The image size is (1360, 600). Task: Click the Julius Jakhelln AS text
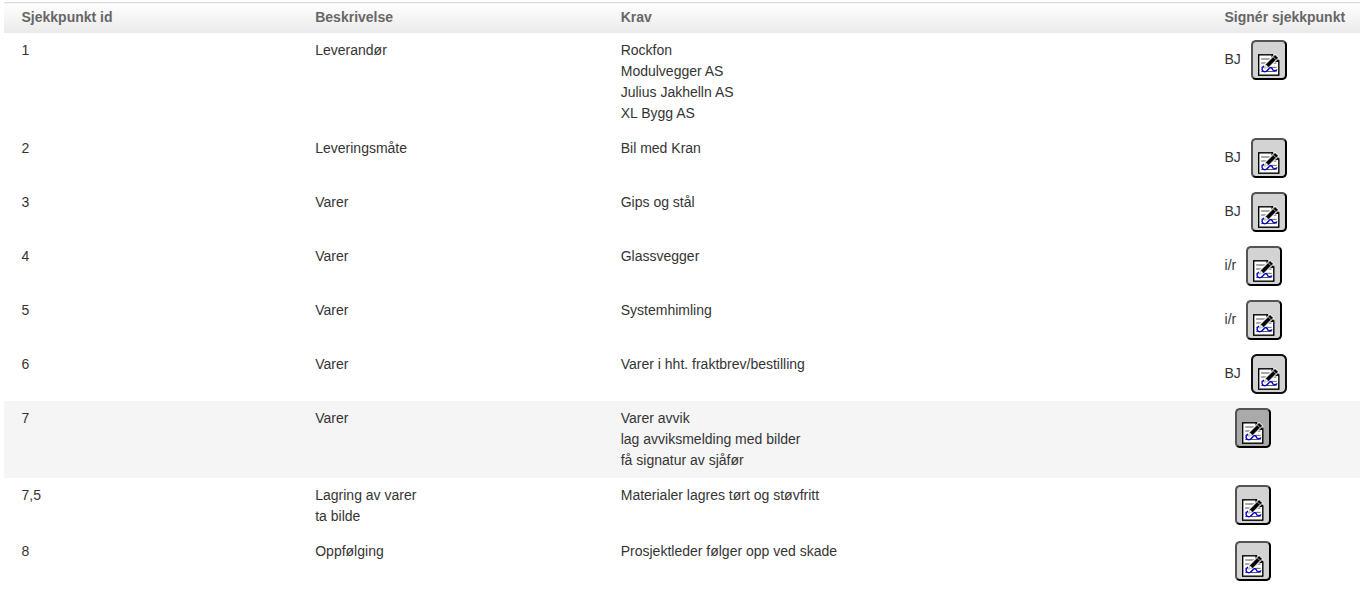coord(676,92)
